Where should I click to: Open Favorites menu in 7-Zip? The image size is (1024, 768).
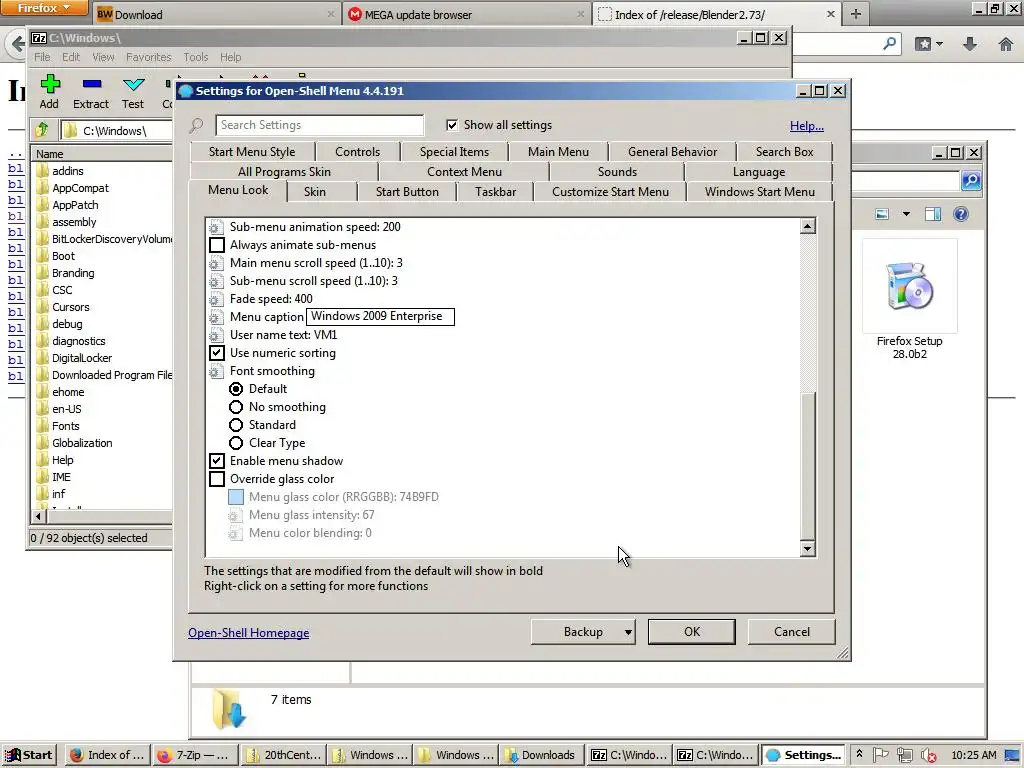tap(148, 57)
